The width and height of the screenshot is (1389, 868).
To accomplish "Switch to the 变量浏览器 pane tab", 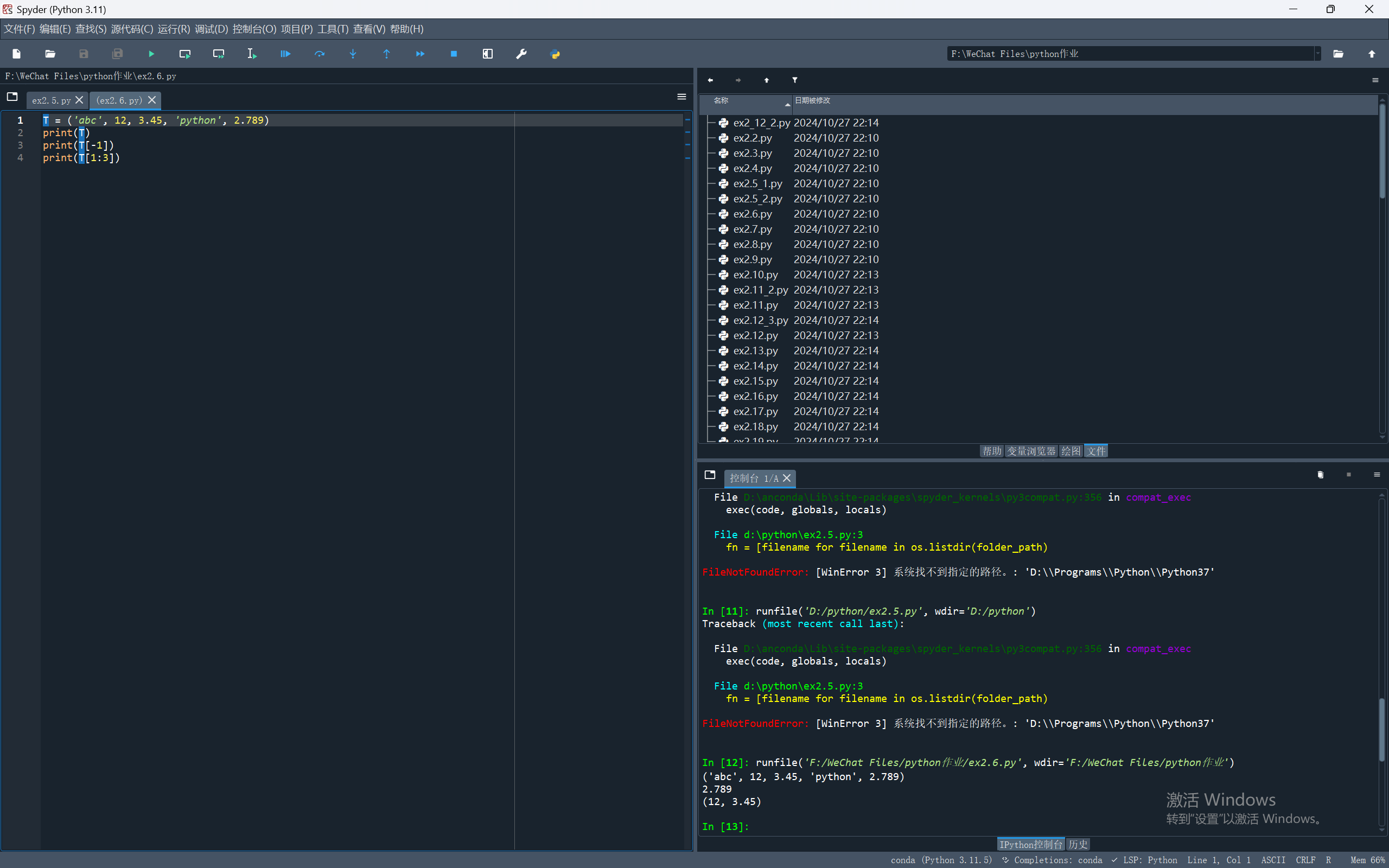I will (x=1031, y=451).
